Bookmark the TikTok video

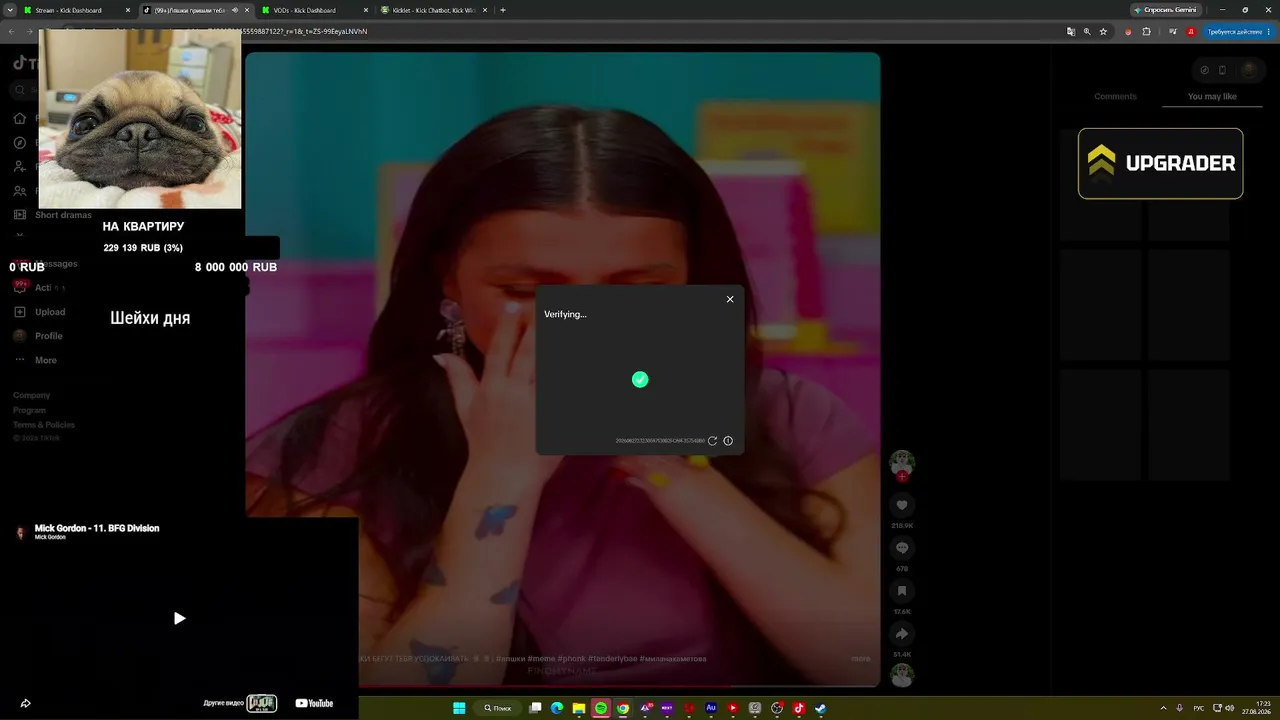tap(902, 591)
